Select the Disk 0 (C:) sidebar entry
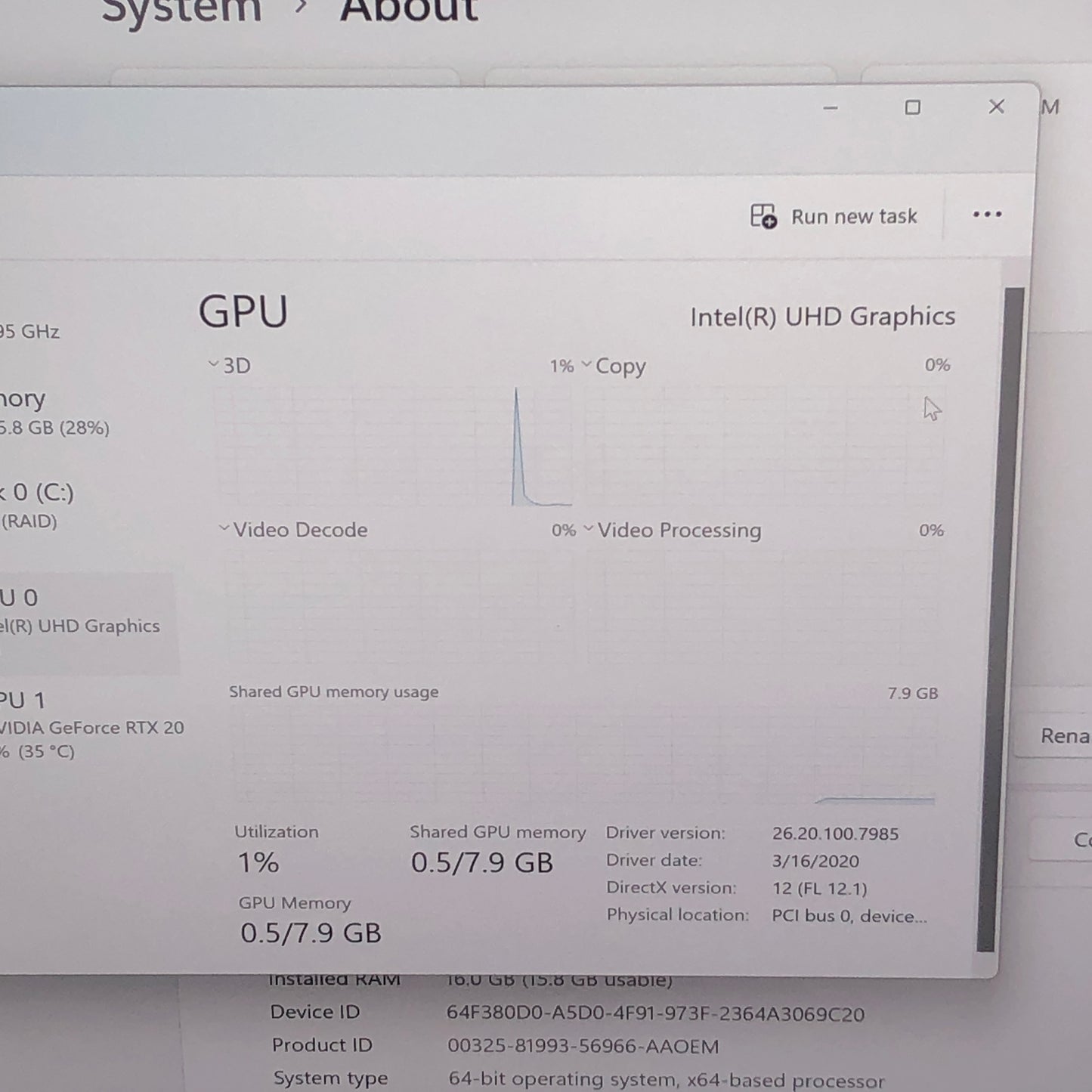Image resolution: width=1092 pixels, height=1092 pixels. pos(38,505)
